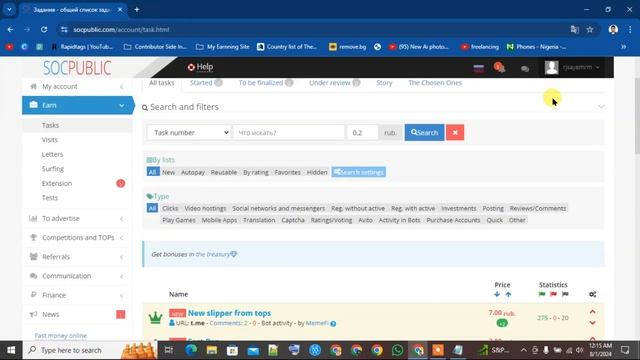Change language using the flag icon
Viewport: 640px width, 360px height.
[x=479, y=68]
